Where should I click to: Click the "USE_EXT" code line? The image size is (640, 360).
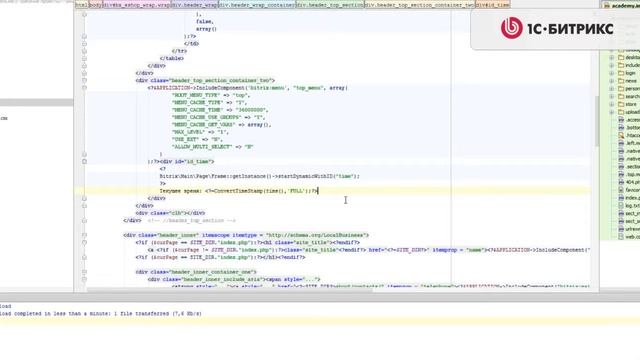pyautogui.click(x=197, y=139)
